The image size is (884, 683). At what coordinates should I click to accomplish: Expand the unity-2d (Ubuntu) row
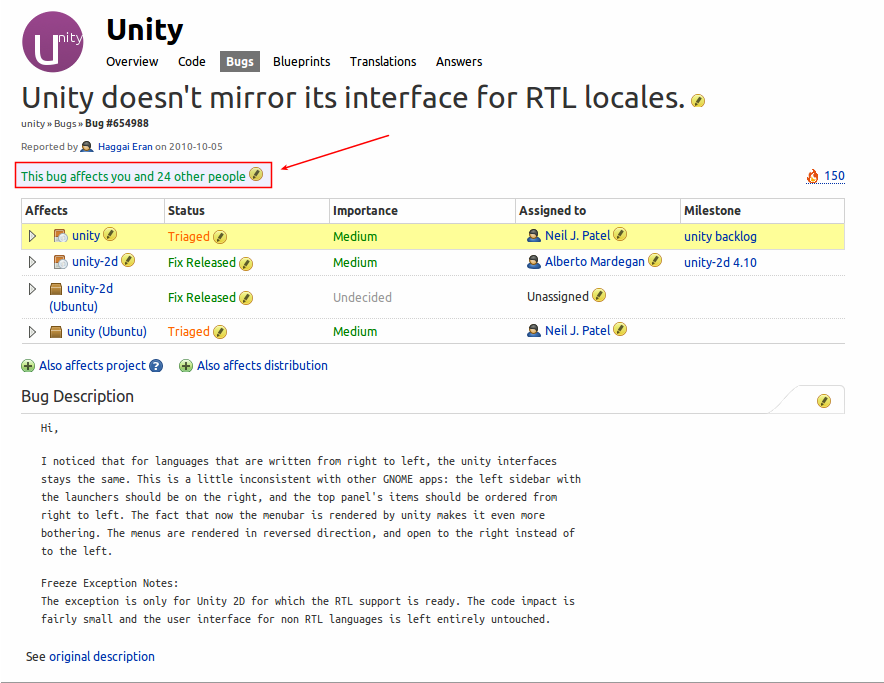point(32,289)
